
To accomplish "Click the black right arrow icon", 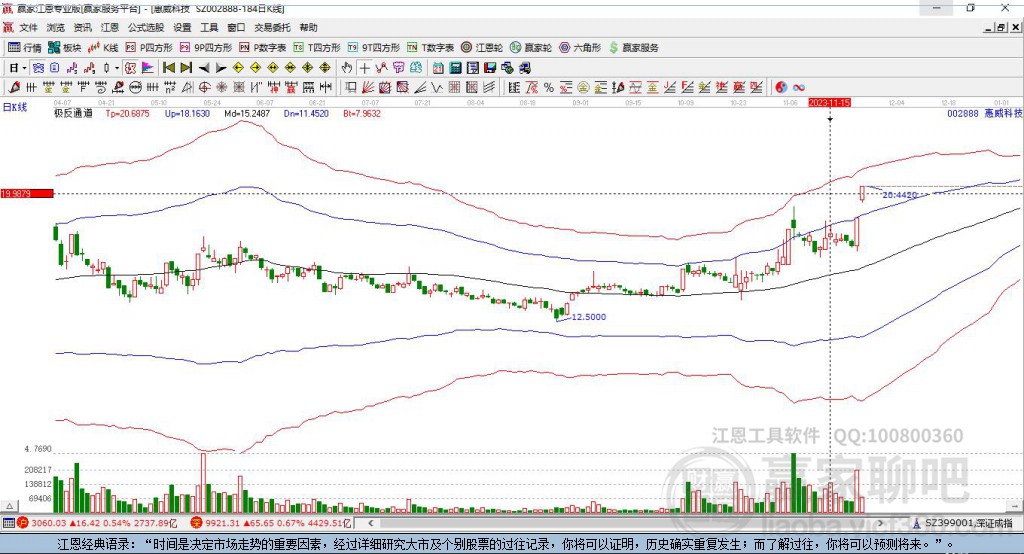I will point(221,68).
